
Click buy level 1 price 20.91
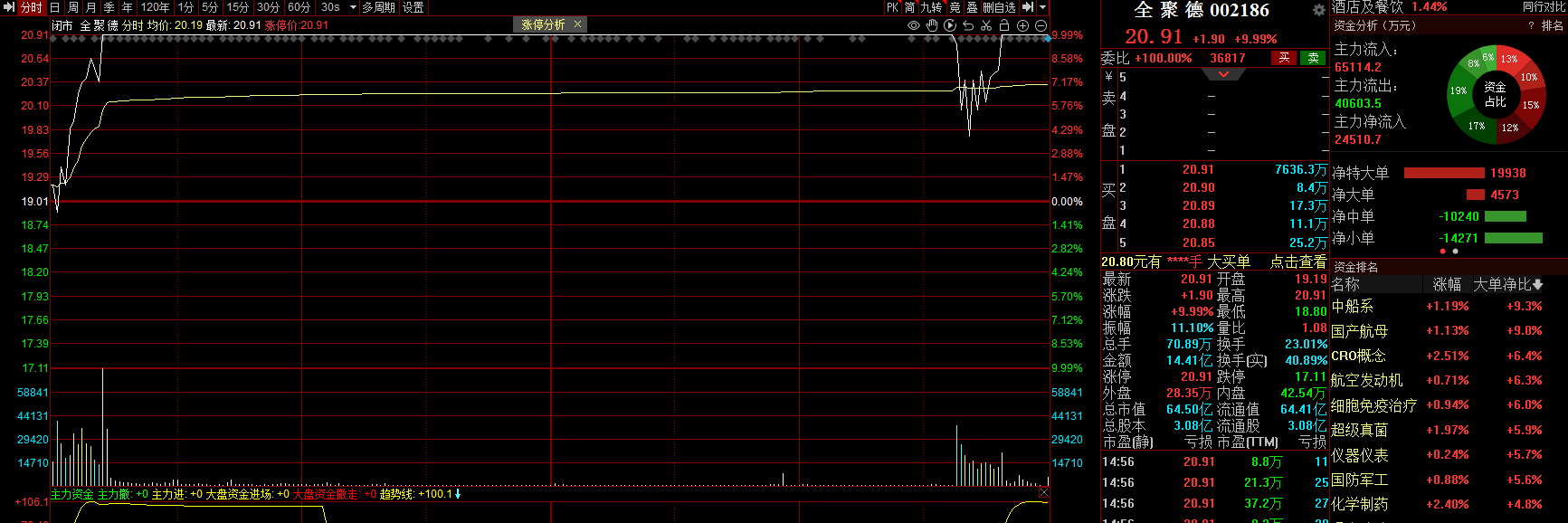tap(1198, 169)
